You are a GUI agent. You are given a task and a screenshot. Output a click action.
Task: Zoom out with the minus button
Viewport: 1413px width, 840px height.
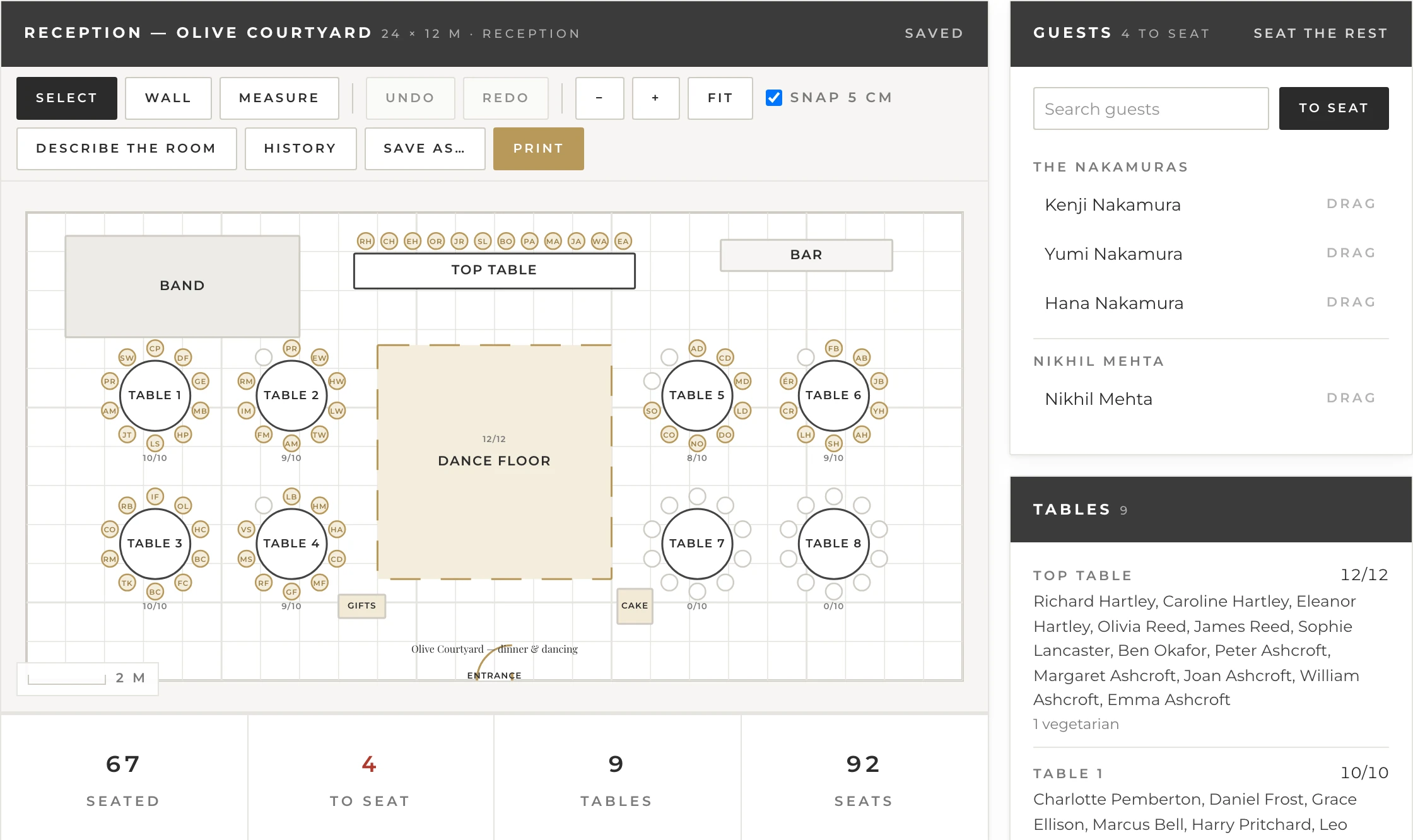599,98
